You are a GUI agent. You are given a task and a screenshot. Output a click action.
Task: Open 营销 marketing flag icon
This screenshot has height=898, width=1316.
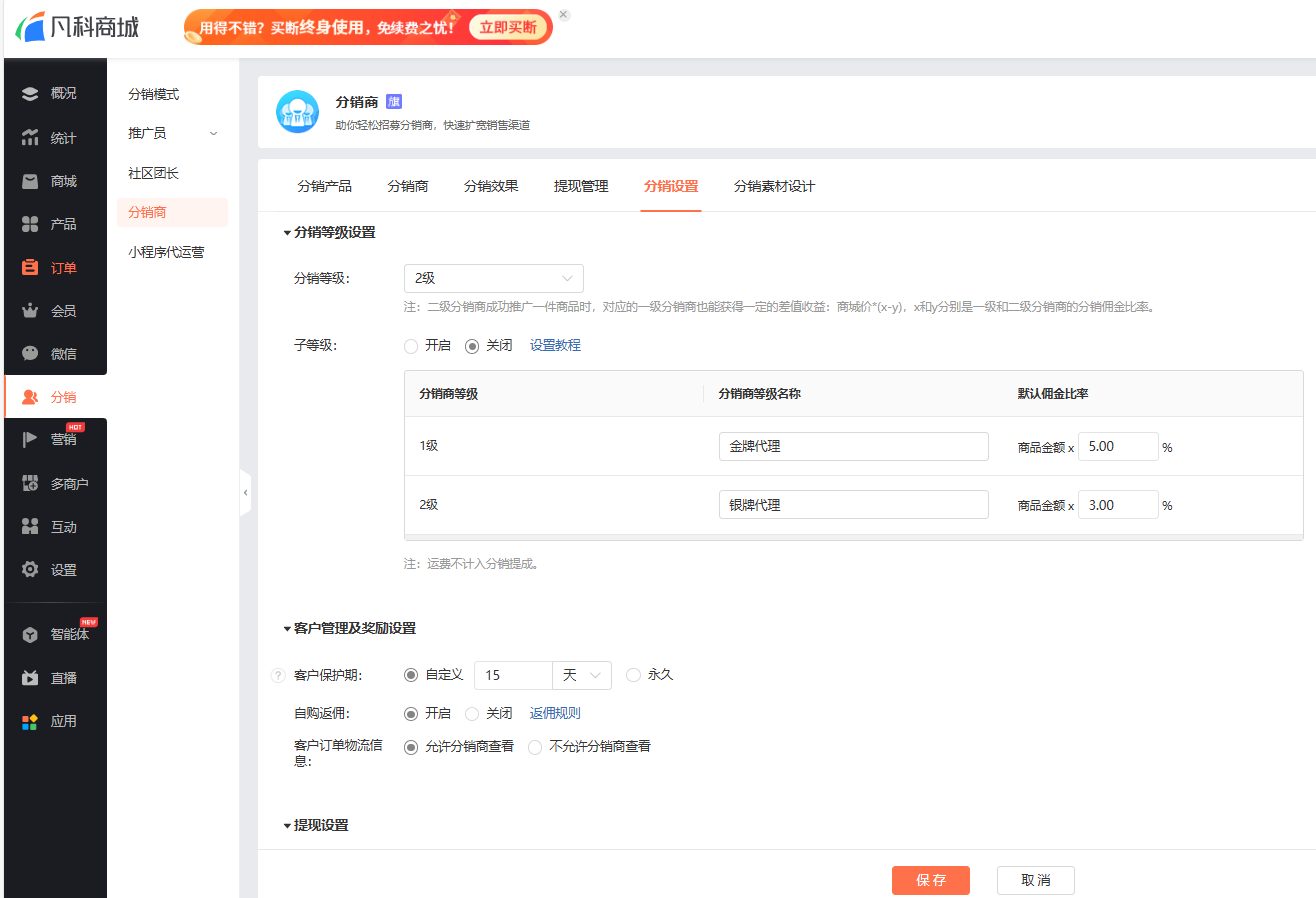coord(30,440)
